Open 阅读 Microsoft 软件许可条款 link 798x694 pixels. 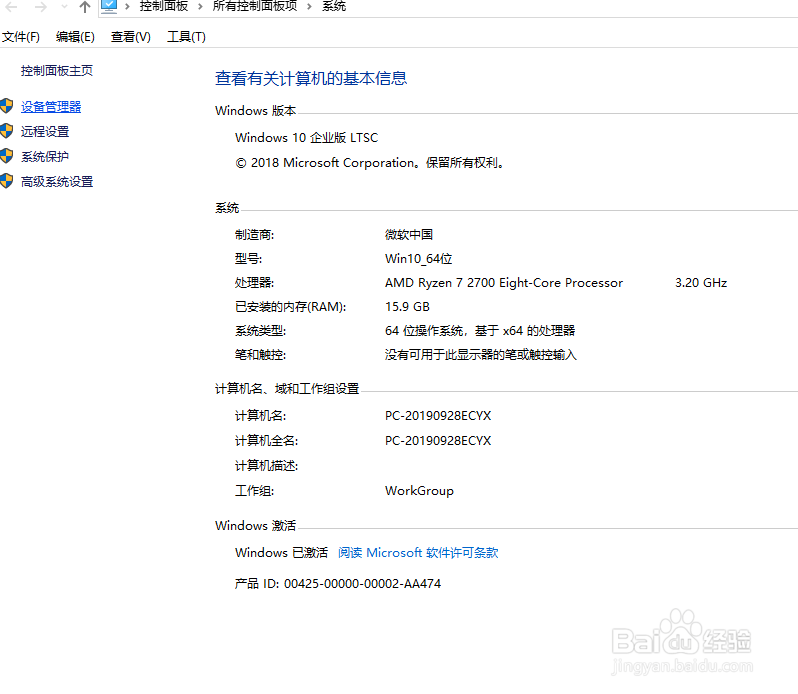418,553
